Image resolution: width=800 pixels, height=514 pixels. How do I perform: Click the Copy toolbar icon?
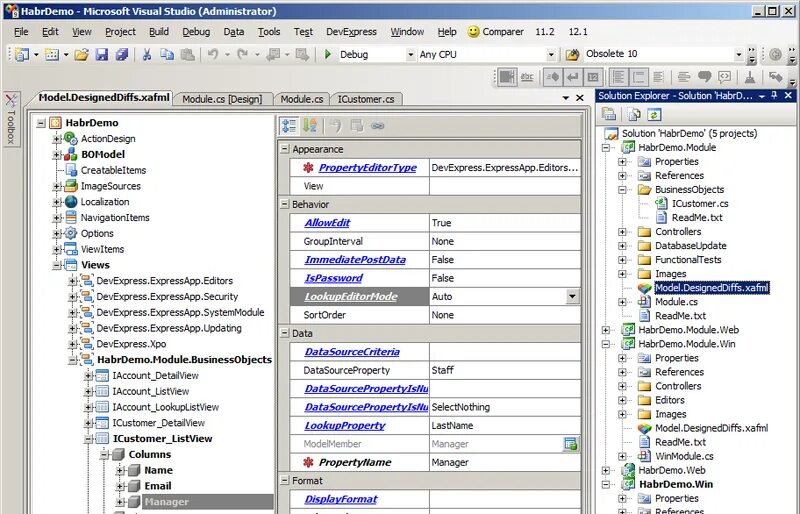167,54
